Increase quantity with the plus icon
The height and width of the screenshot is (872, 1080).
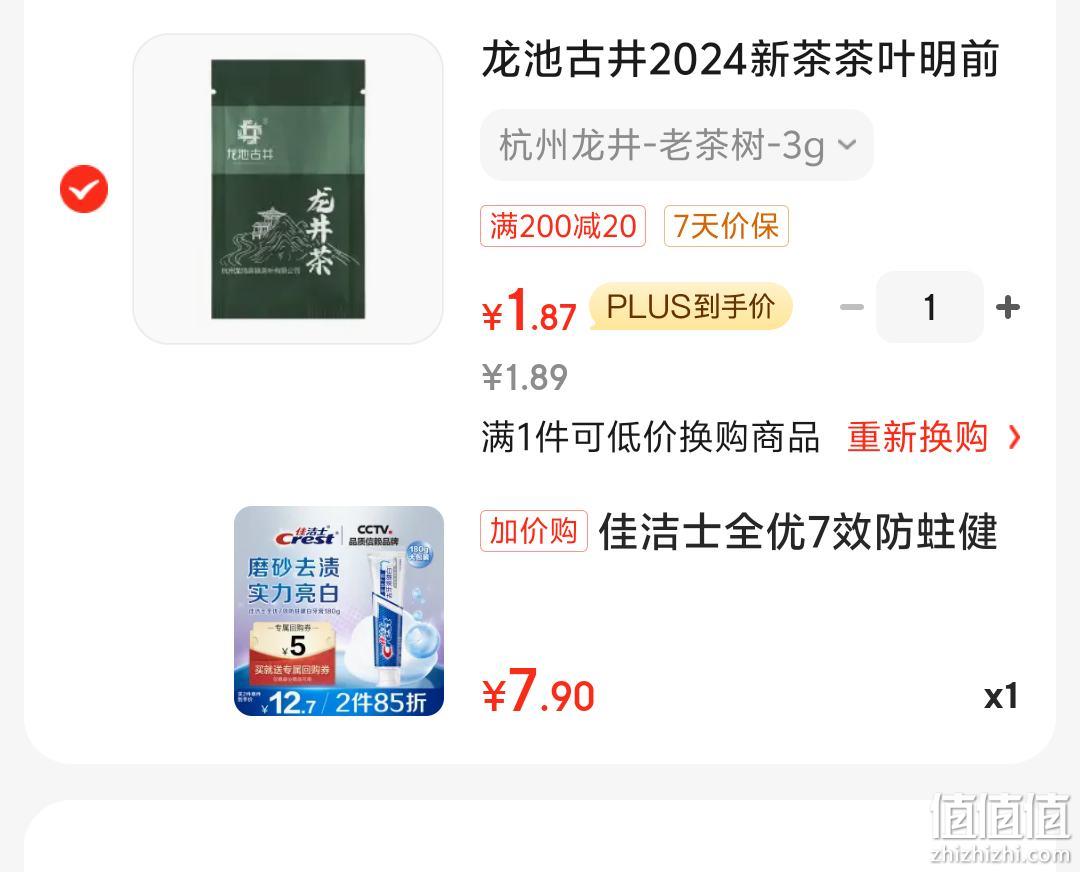tap(1008, 307)
